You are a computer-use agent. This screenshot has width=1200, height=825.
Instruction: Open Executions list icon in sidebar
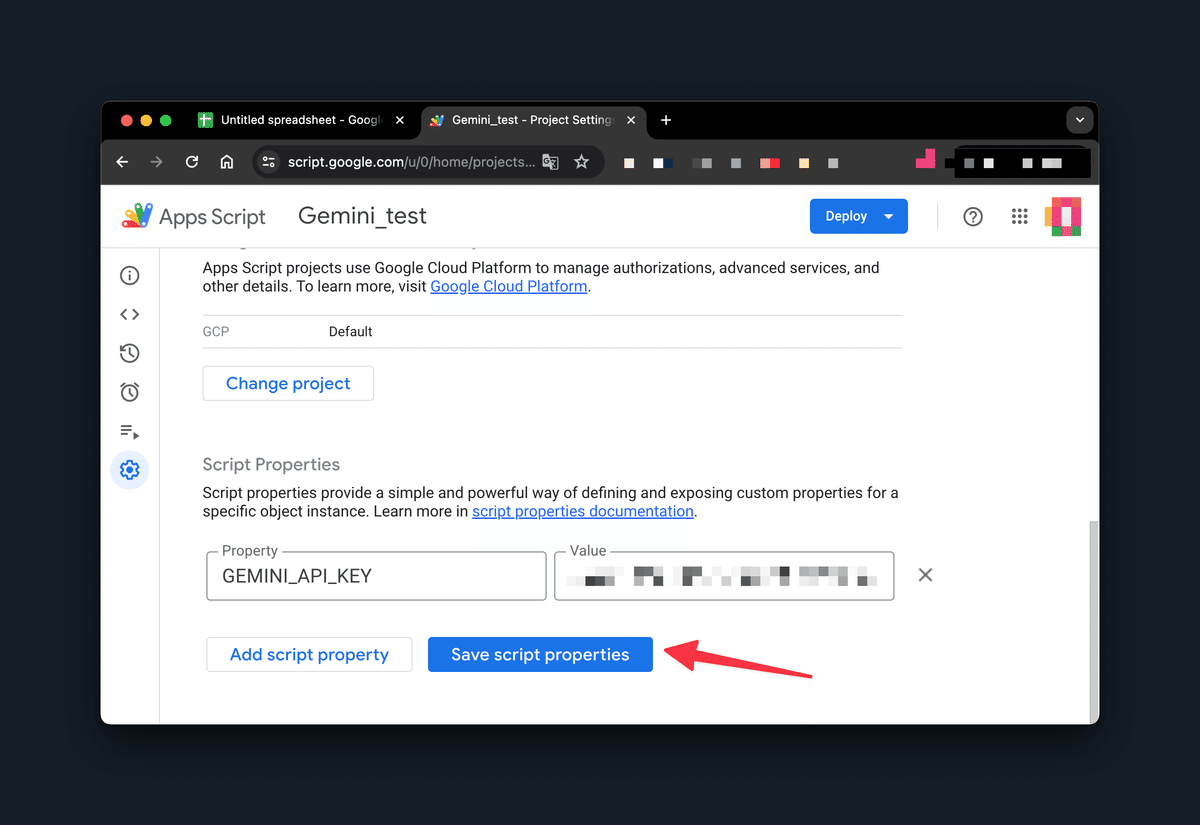click(129, 431)
